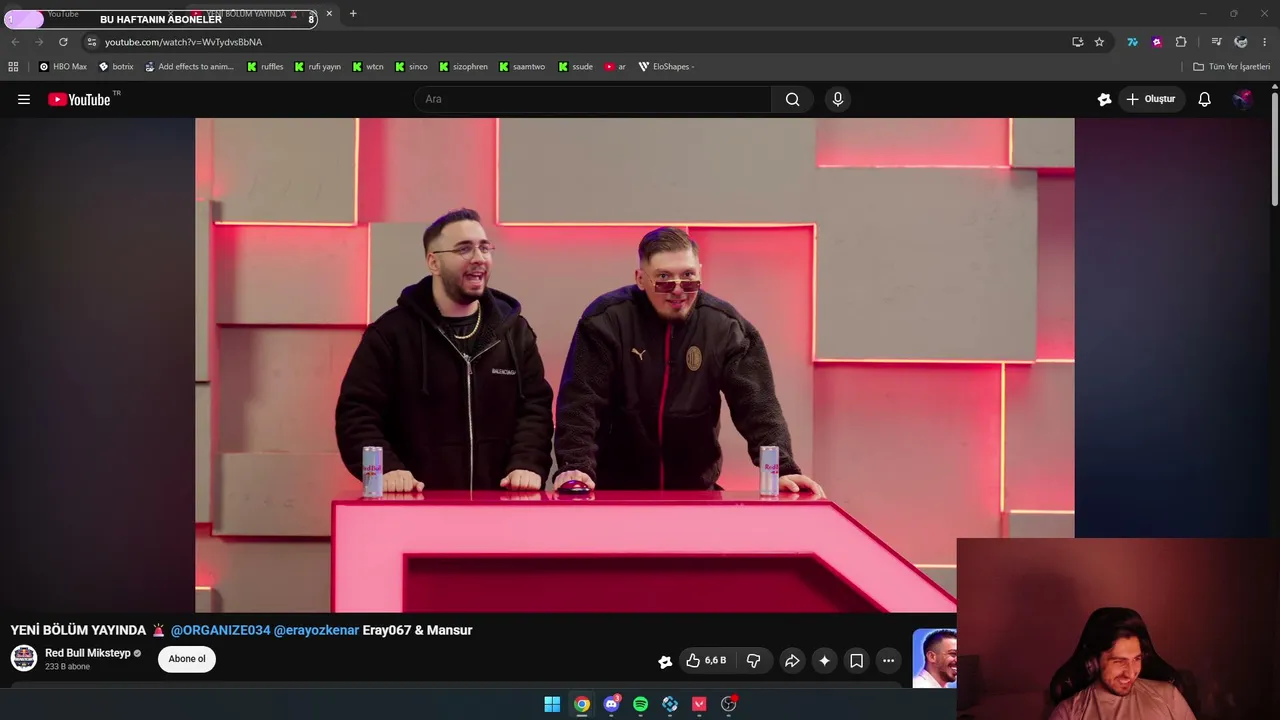Open the botrix bookmark
This screenshot has width=1280, height=720.
116,67
